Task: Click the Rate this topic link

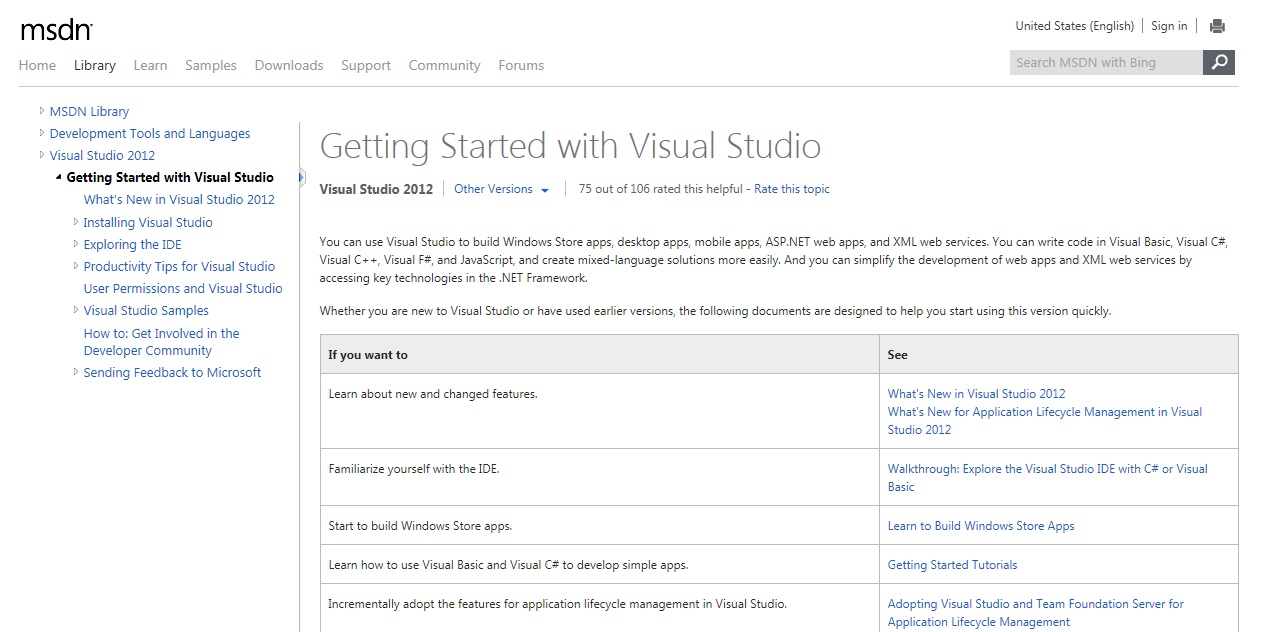Action: [x=791, y=189]
